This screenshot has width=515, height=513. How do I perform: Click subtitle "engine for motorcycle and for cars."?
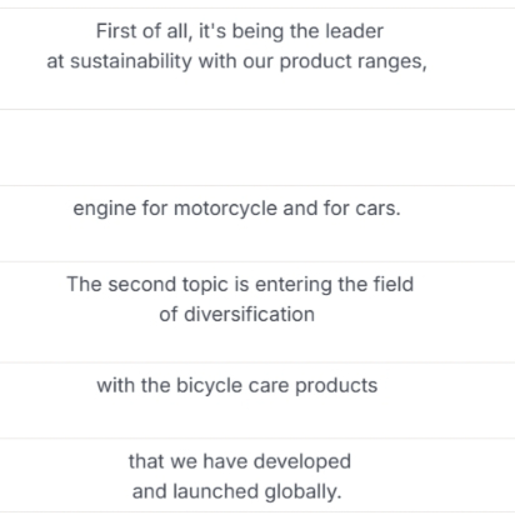(x=237, y=209)
